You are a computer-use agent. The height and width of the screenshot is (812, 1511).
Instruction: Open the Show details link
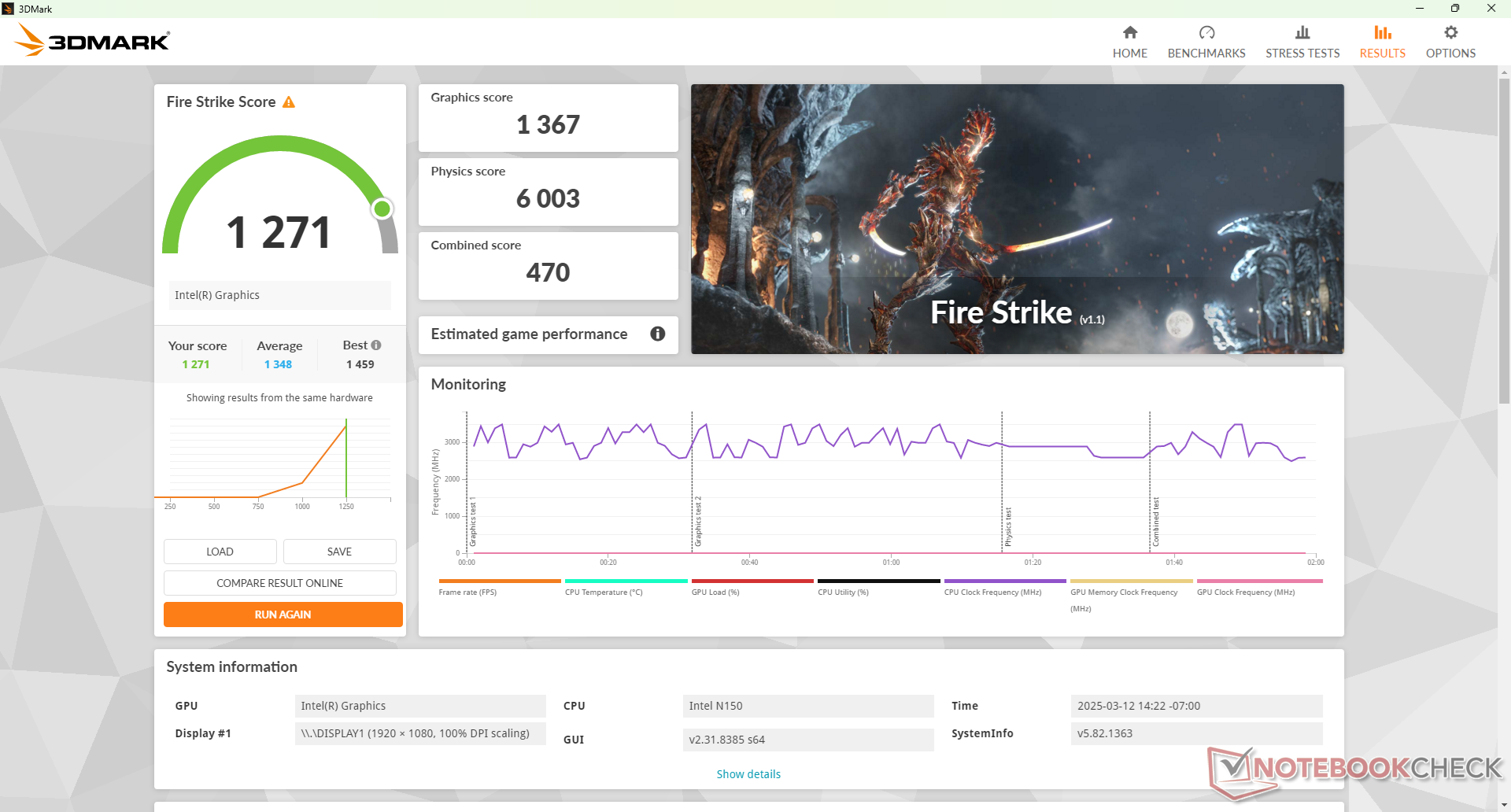[748, 774]
